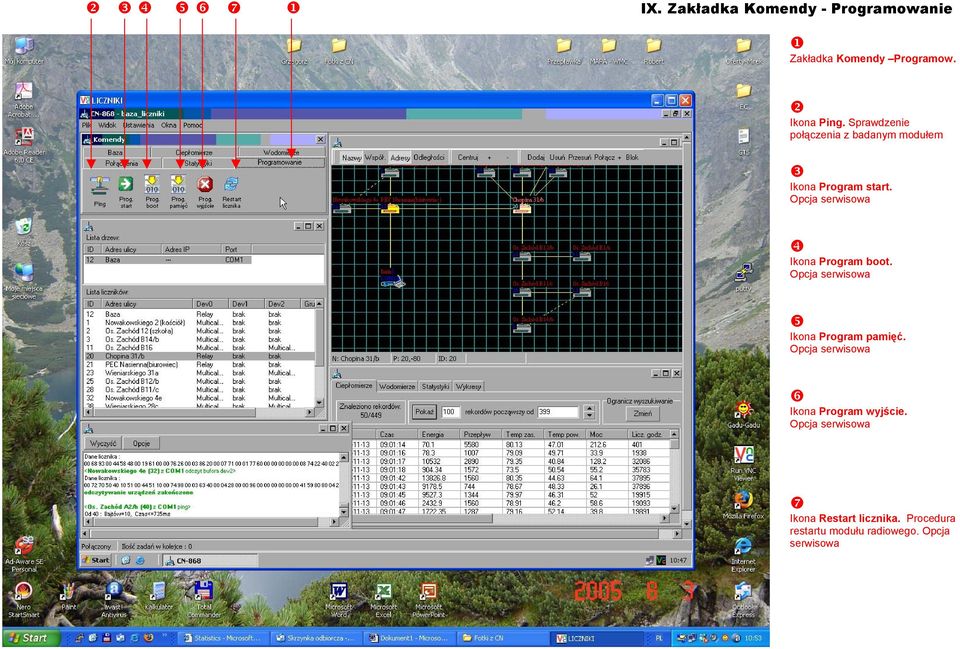
Task: Click Dodaj on the map toolbar
Action: click(536, 158)
